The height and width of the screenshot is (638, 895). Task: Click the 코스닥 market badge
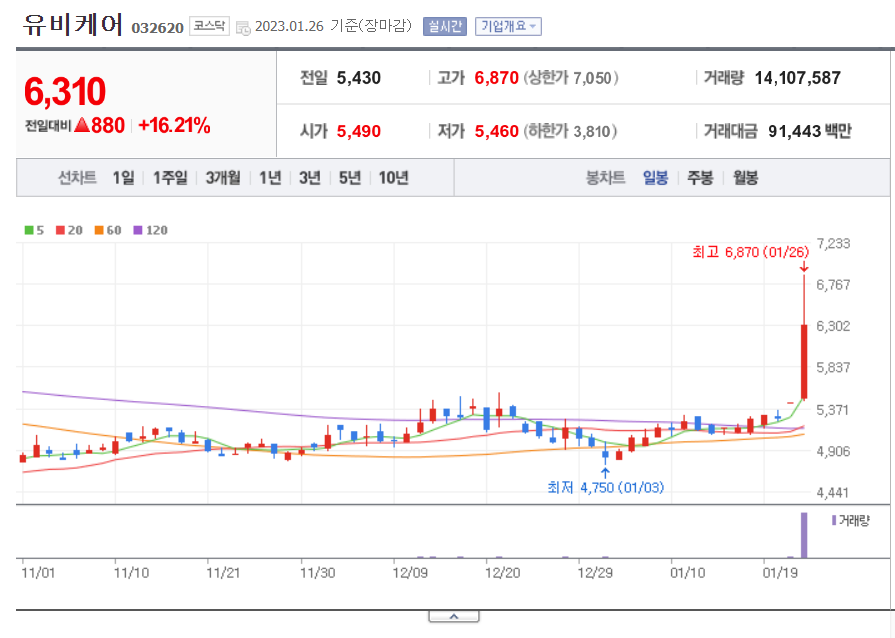pos(209,26)
